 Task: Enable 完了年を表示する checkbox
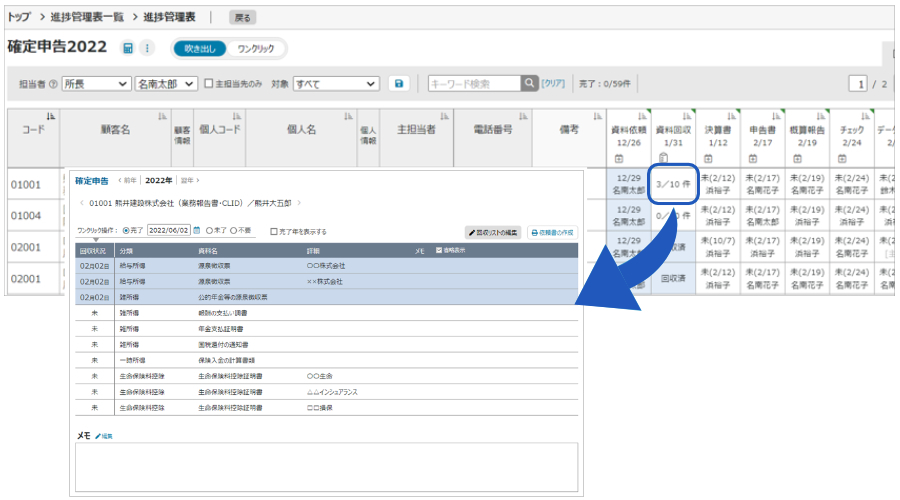pos(275,231)
